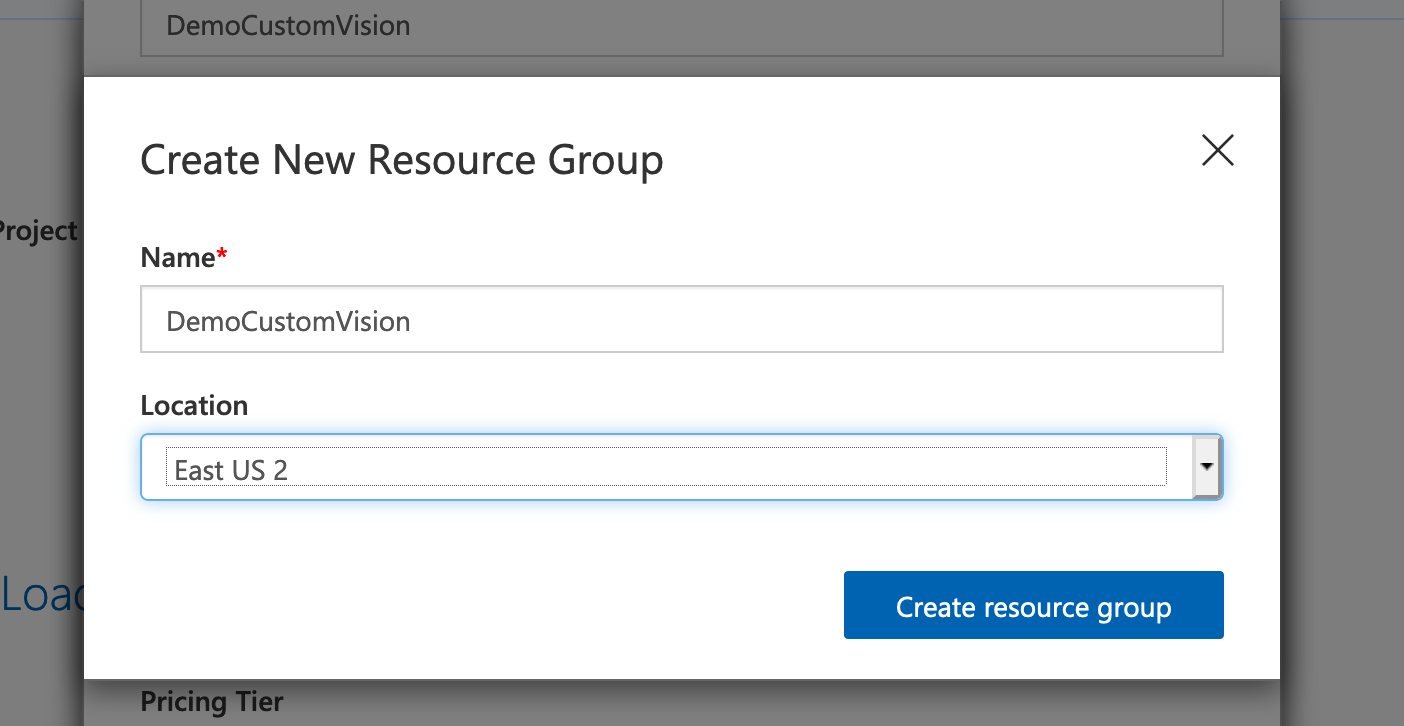Focus the background DemoCustomVision field at top
The image size is (1404, 726).
[x=681, y=26]
